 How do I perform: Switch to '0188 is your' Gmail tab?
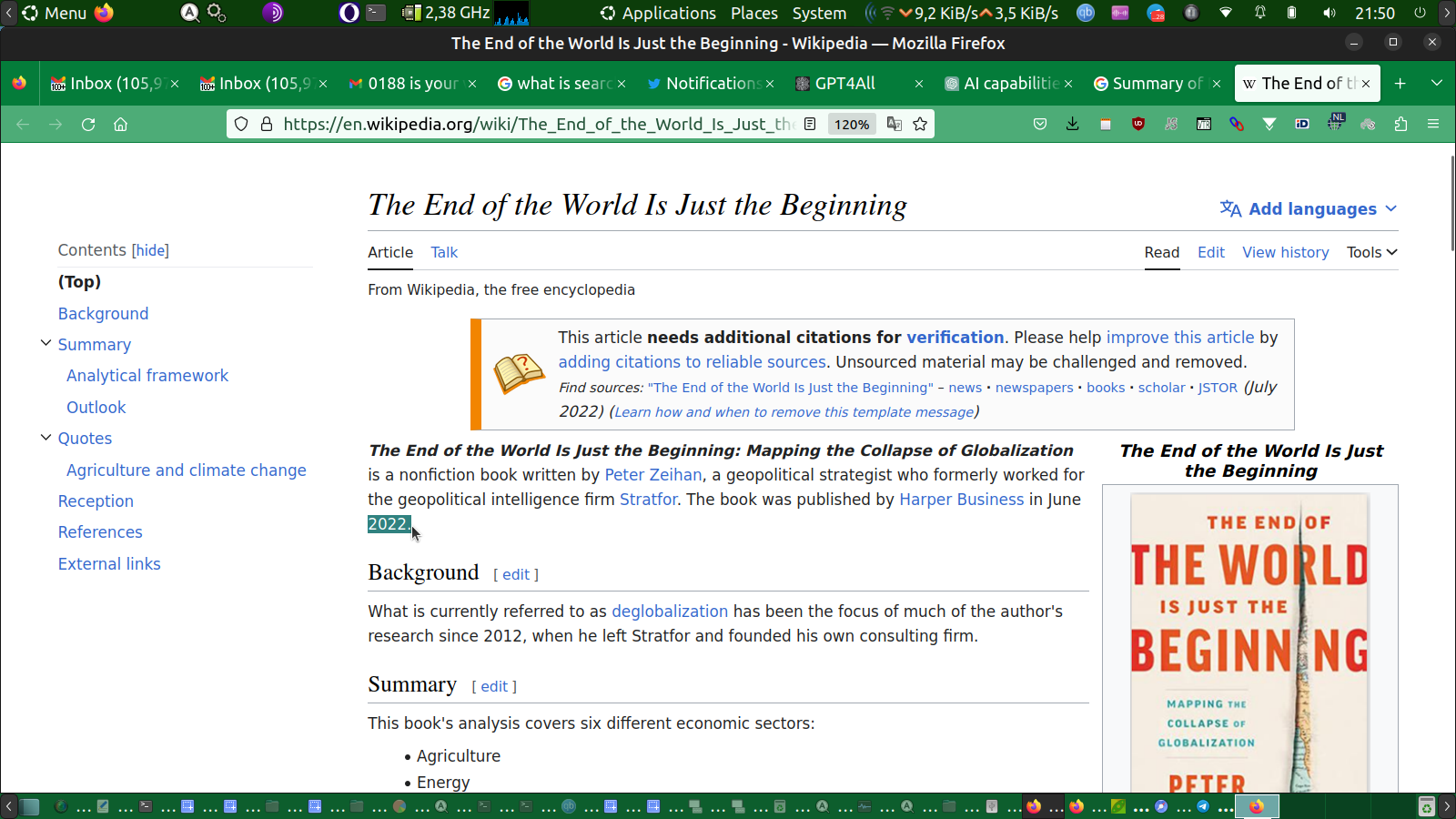tap(413, 84)
